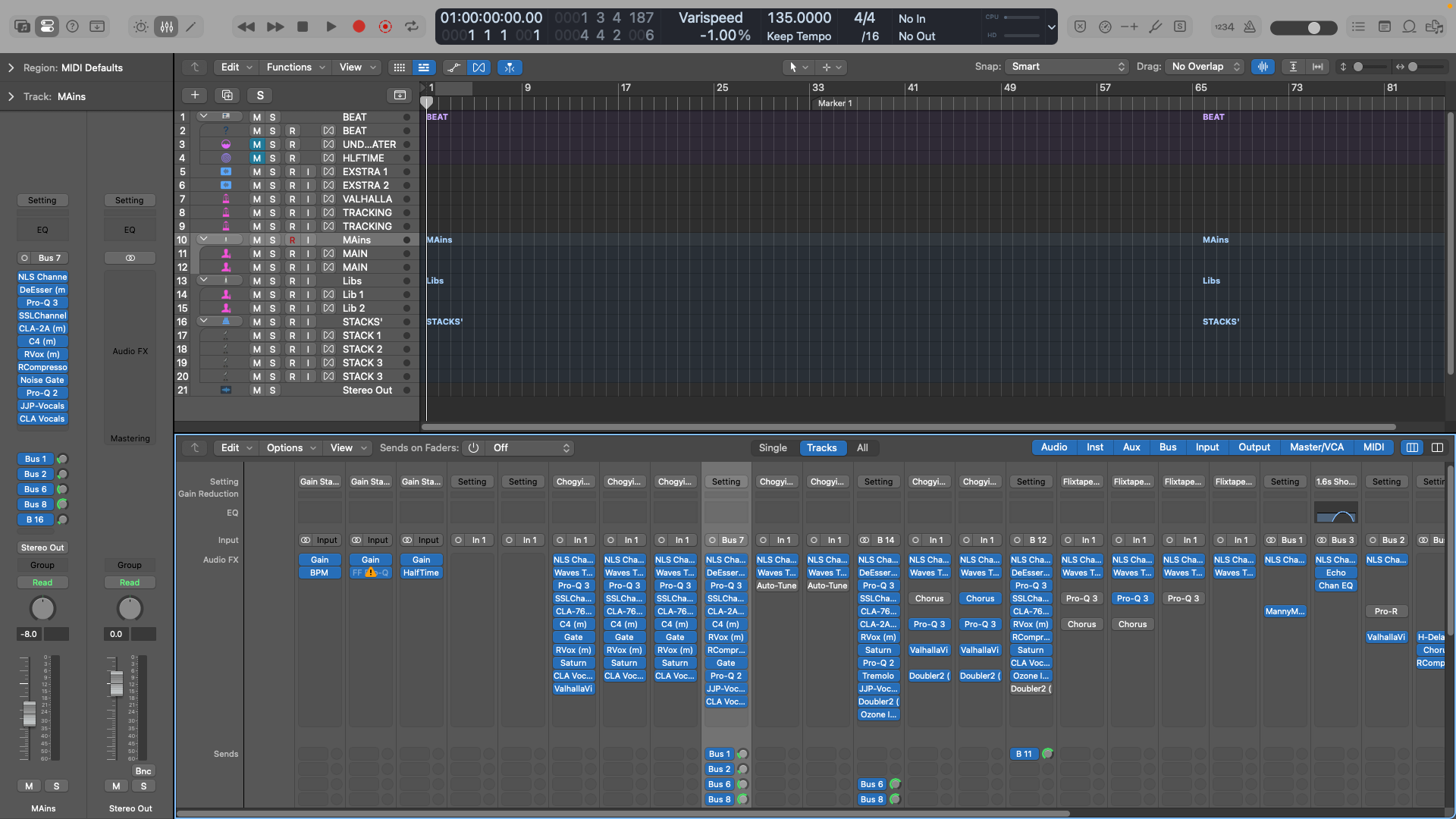Record-enable the MAins track
The width and height of the screenshot is (1456, 819).
292,240
